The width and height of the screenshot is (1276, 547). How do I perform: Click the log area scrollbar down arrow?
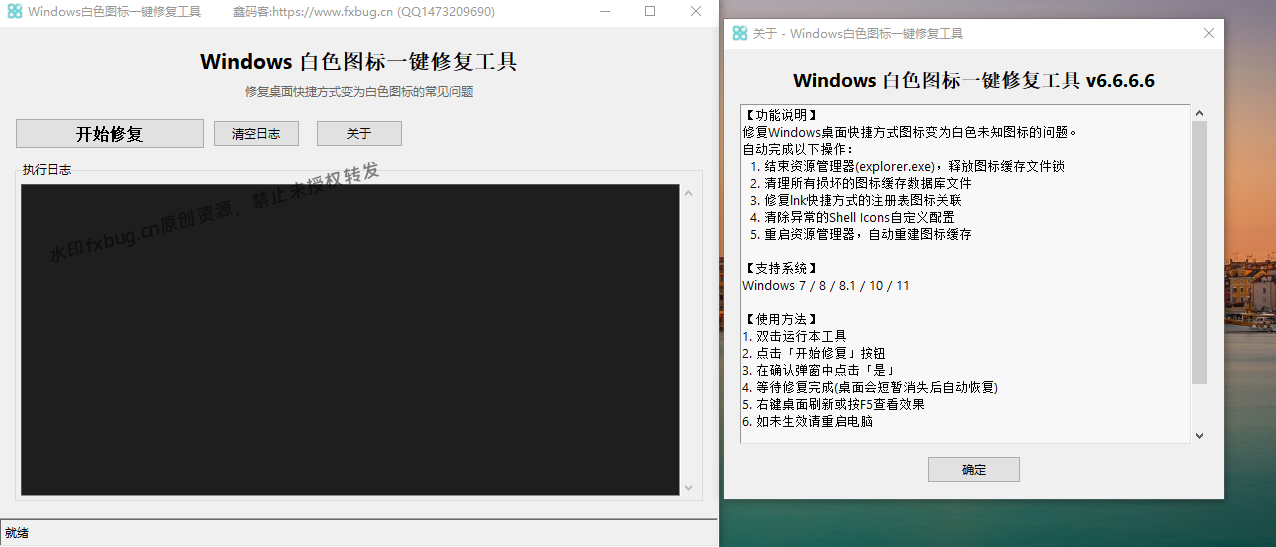(688, 487)
